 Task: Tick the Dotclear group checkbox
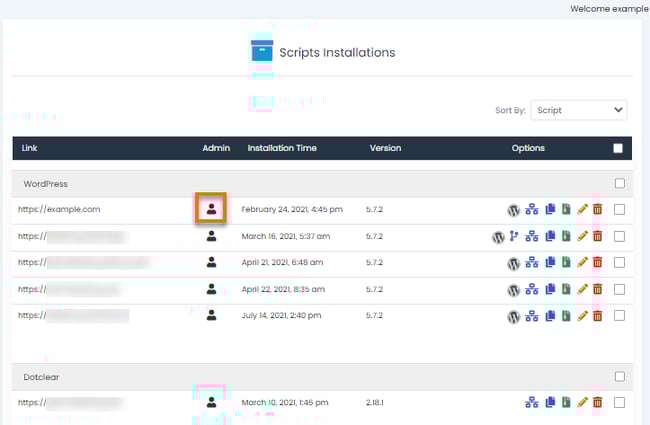620,377
